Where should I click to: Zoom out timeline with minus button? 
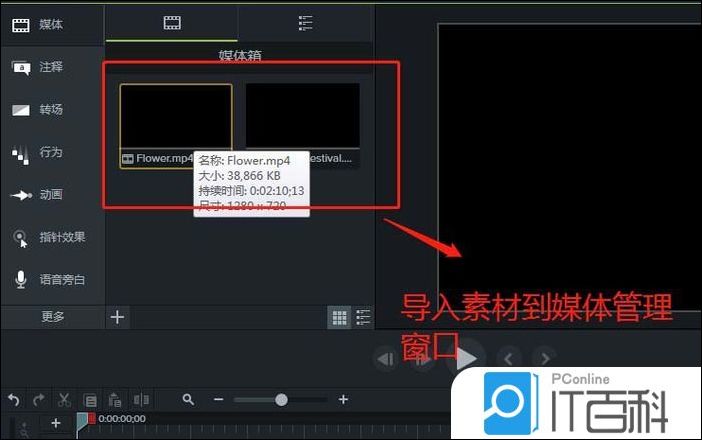pos(218,399)
